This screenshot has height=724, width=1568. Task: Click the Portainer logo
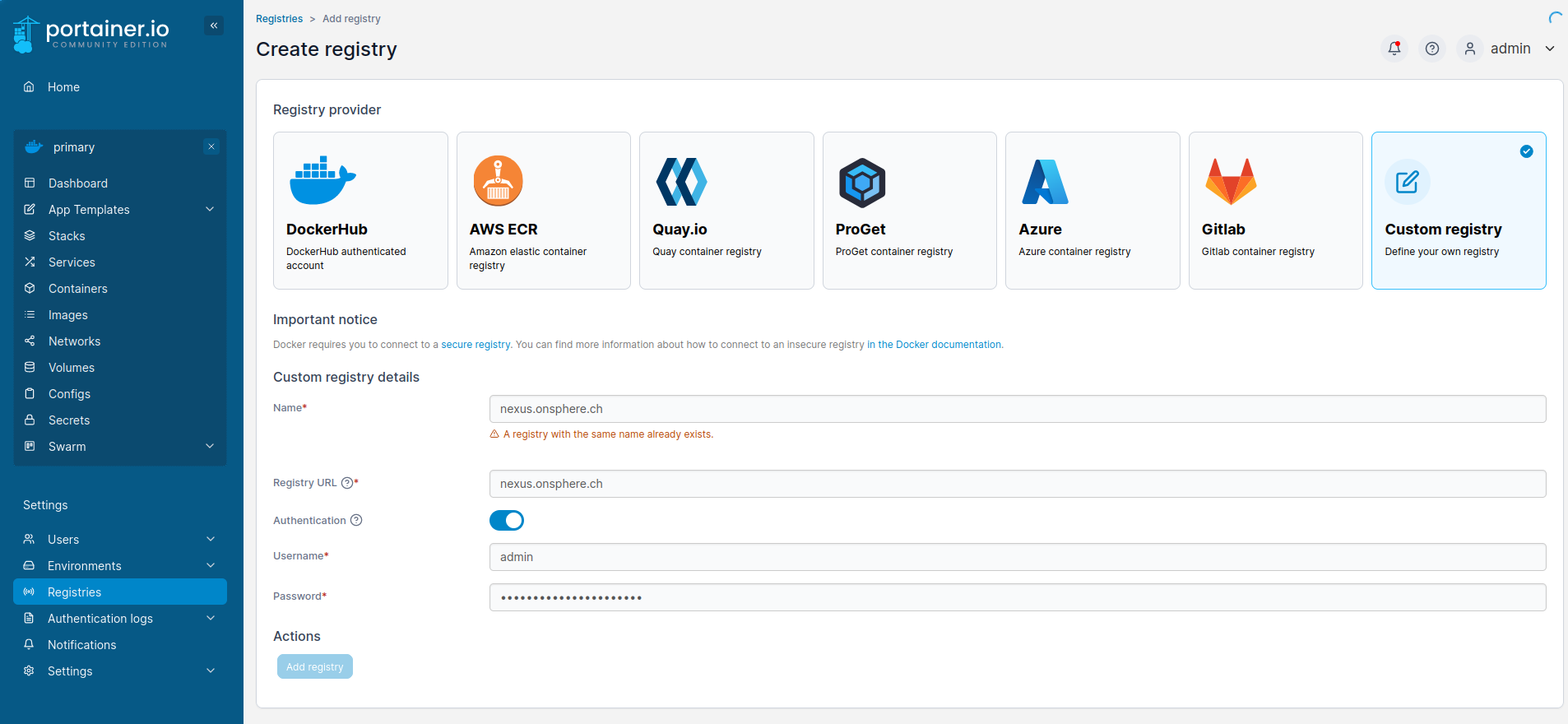(91, 35)
